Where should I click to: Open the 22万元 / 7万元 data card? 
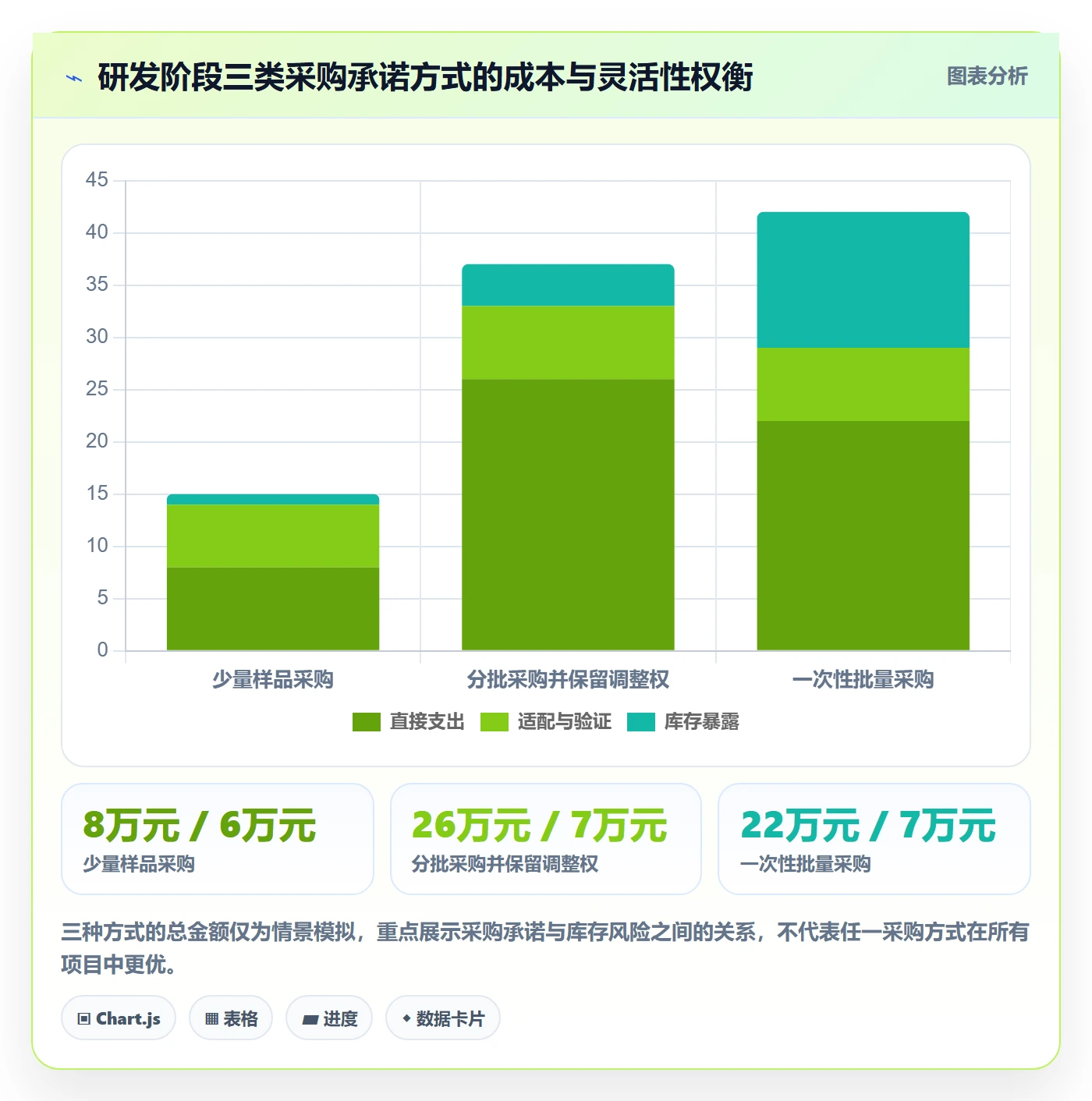[x=874, y=839]
